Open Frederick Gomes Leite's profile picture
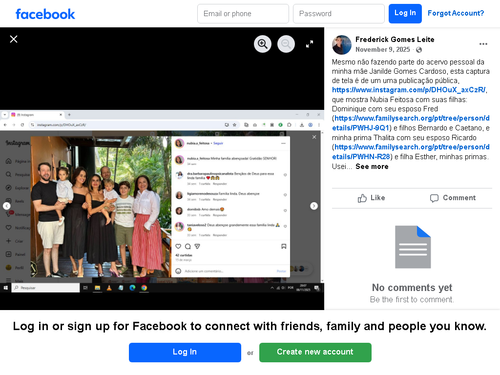The width and height of the screenshot is (500, 375). (x=342, y=45)
